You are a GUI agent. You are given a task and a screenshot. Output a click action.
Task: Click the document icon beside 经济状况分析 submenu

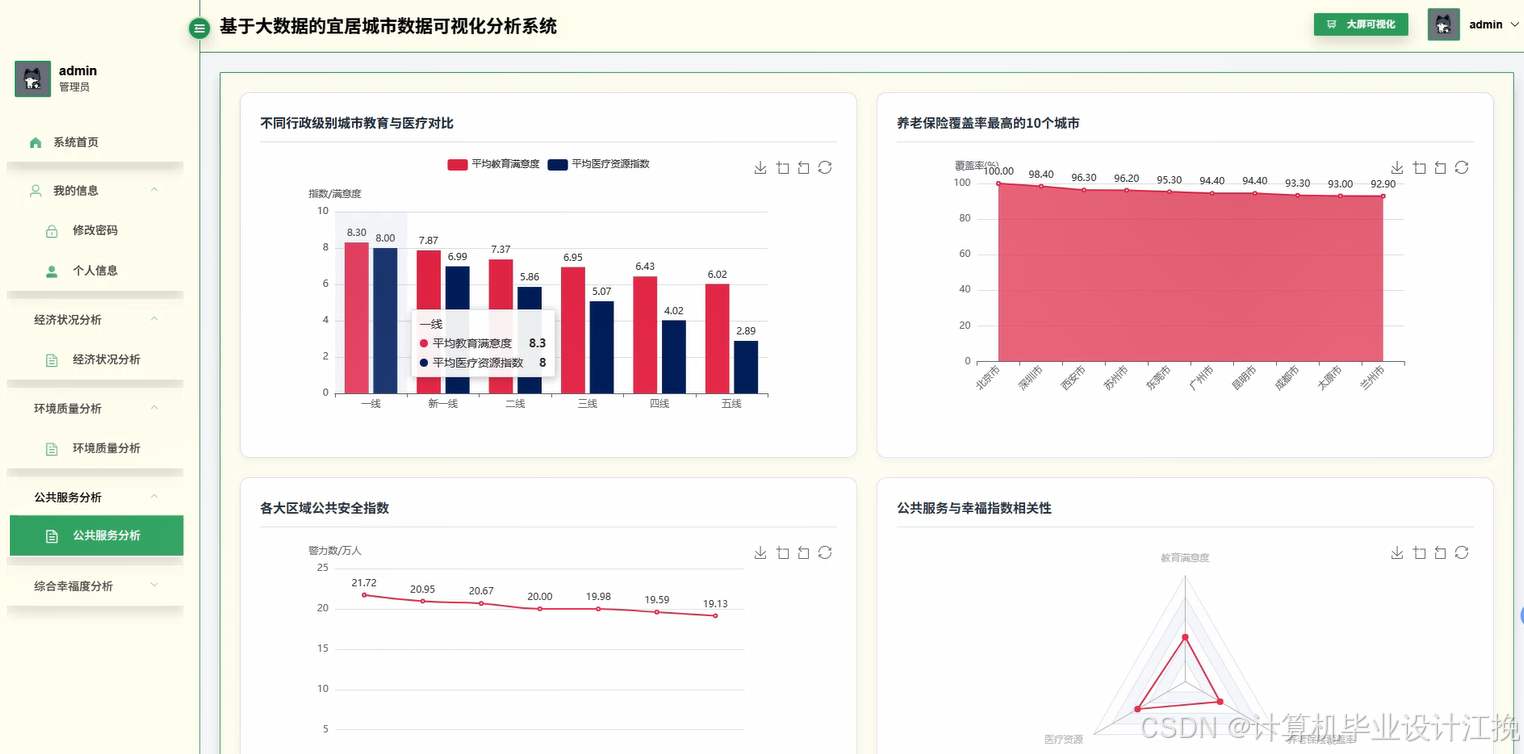coord(52,360)
